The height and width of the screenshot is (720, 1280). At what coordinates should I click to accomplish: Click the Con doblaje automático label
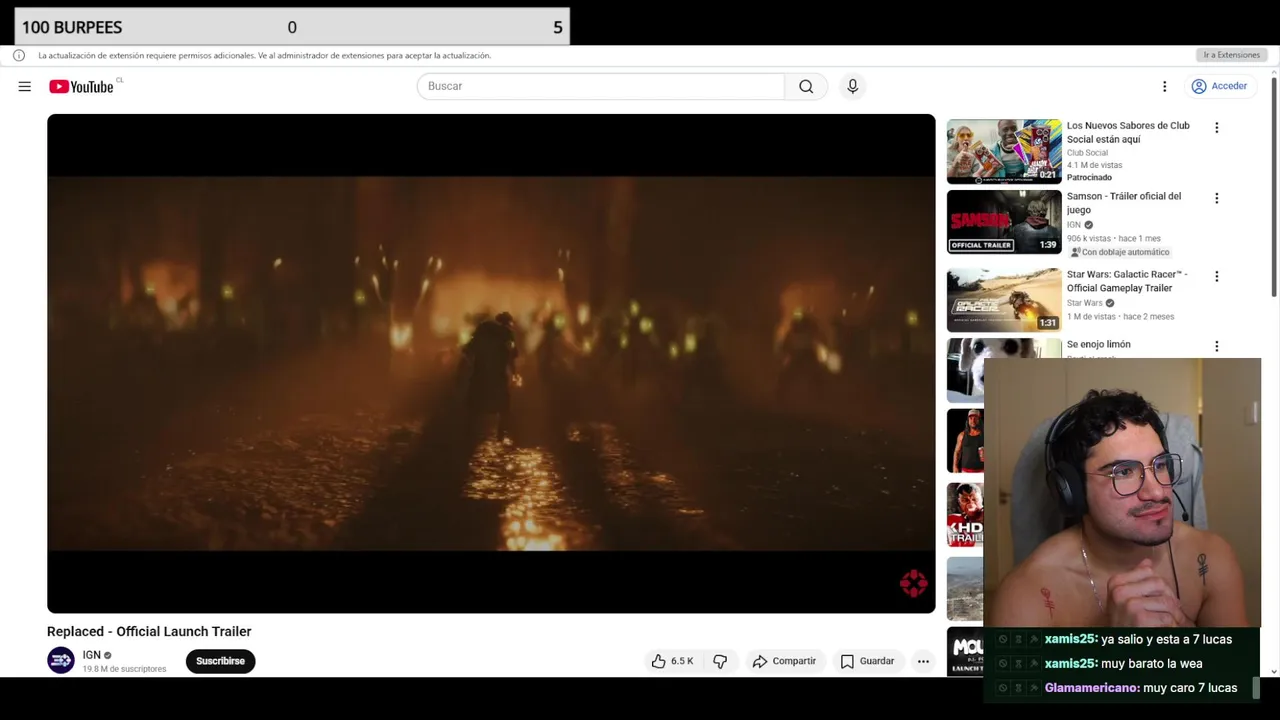[x=1120, y=252]
